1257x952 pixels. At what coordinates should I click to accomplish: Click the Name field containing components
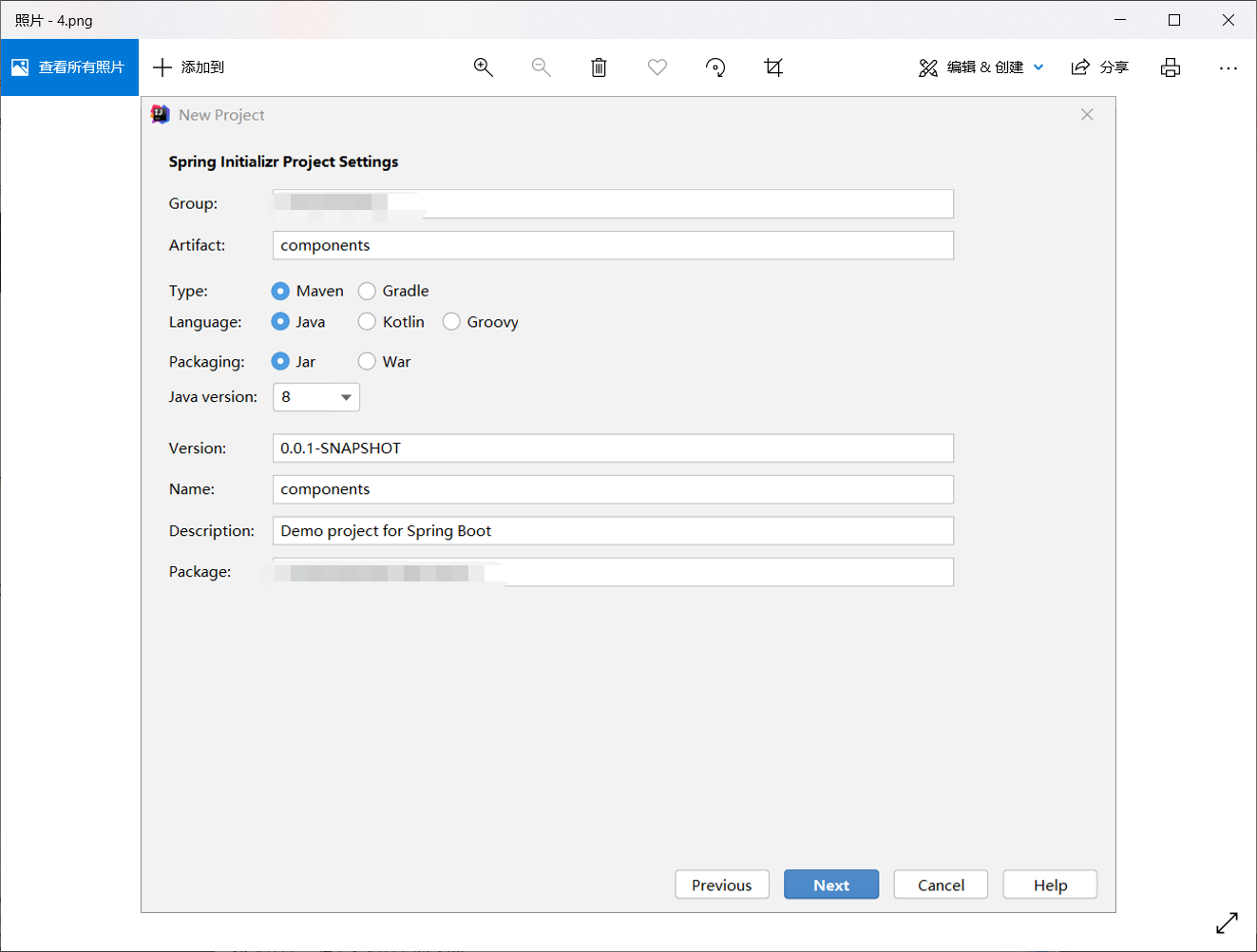613,489
